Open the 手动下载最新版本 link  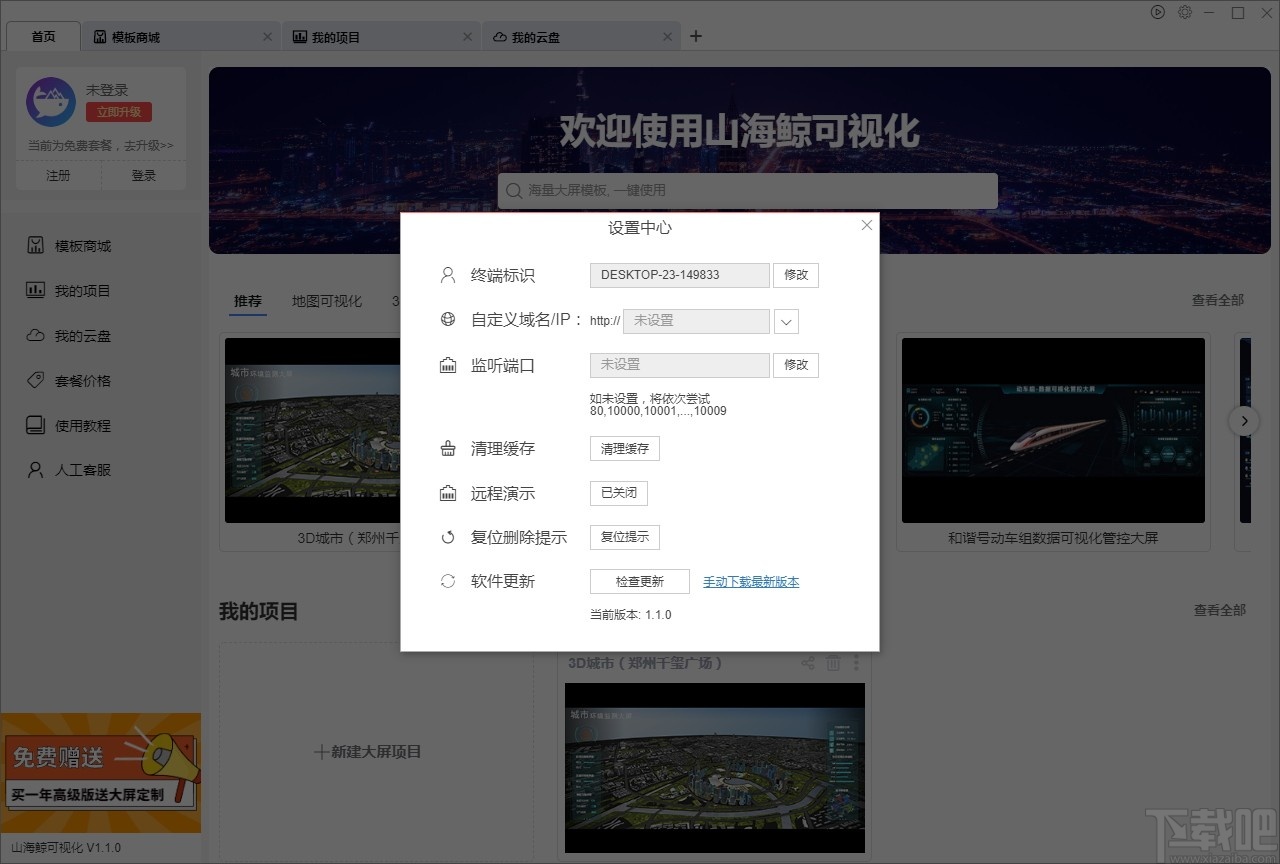click(x=751, y=581)
